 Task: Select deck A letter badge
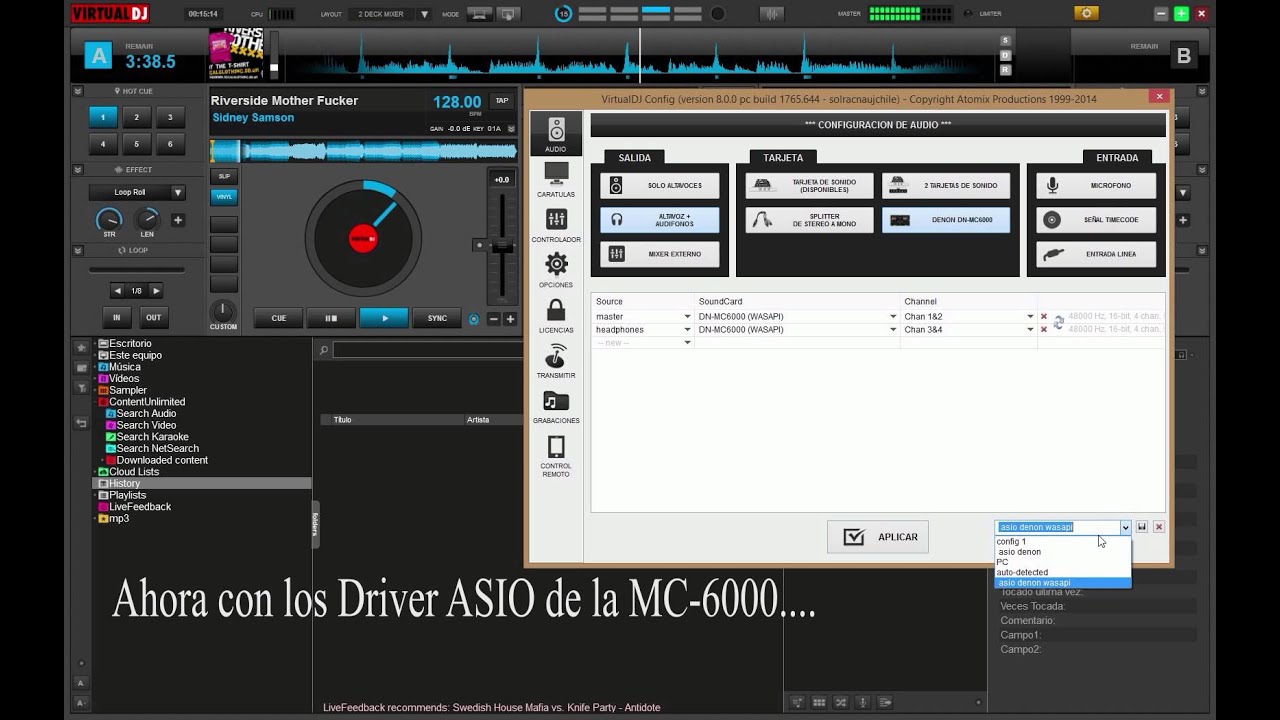pyautogui.click(x=98, y=56)
